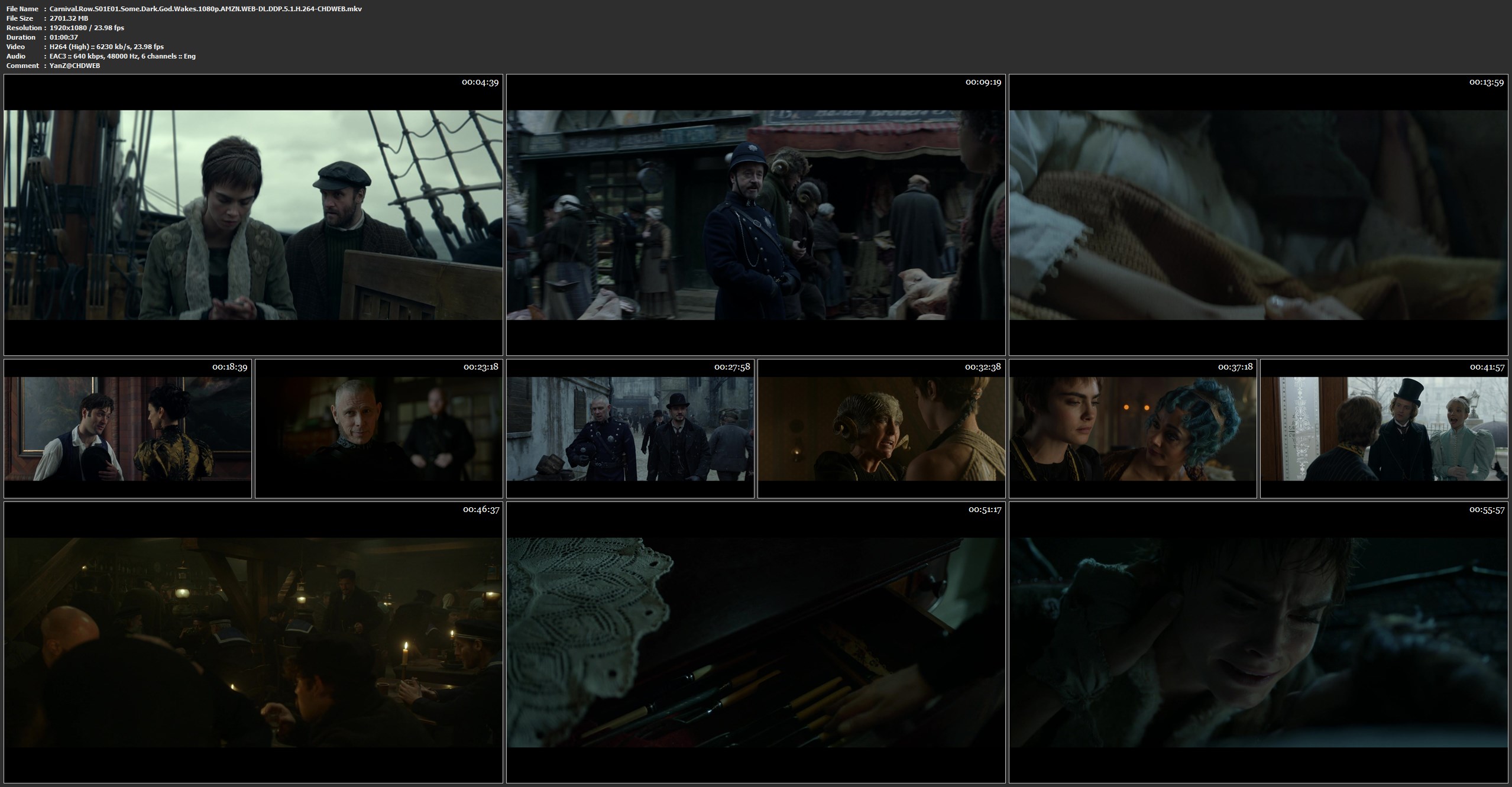Click the timestamp label 00:55:57
The height and width of the screenshot is (787, 1512).
(1487, 510)
